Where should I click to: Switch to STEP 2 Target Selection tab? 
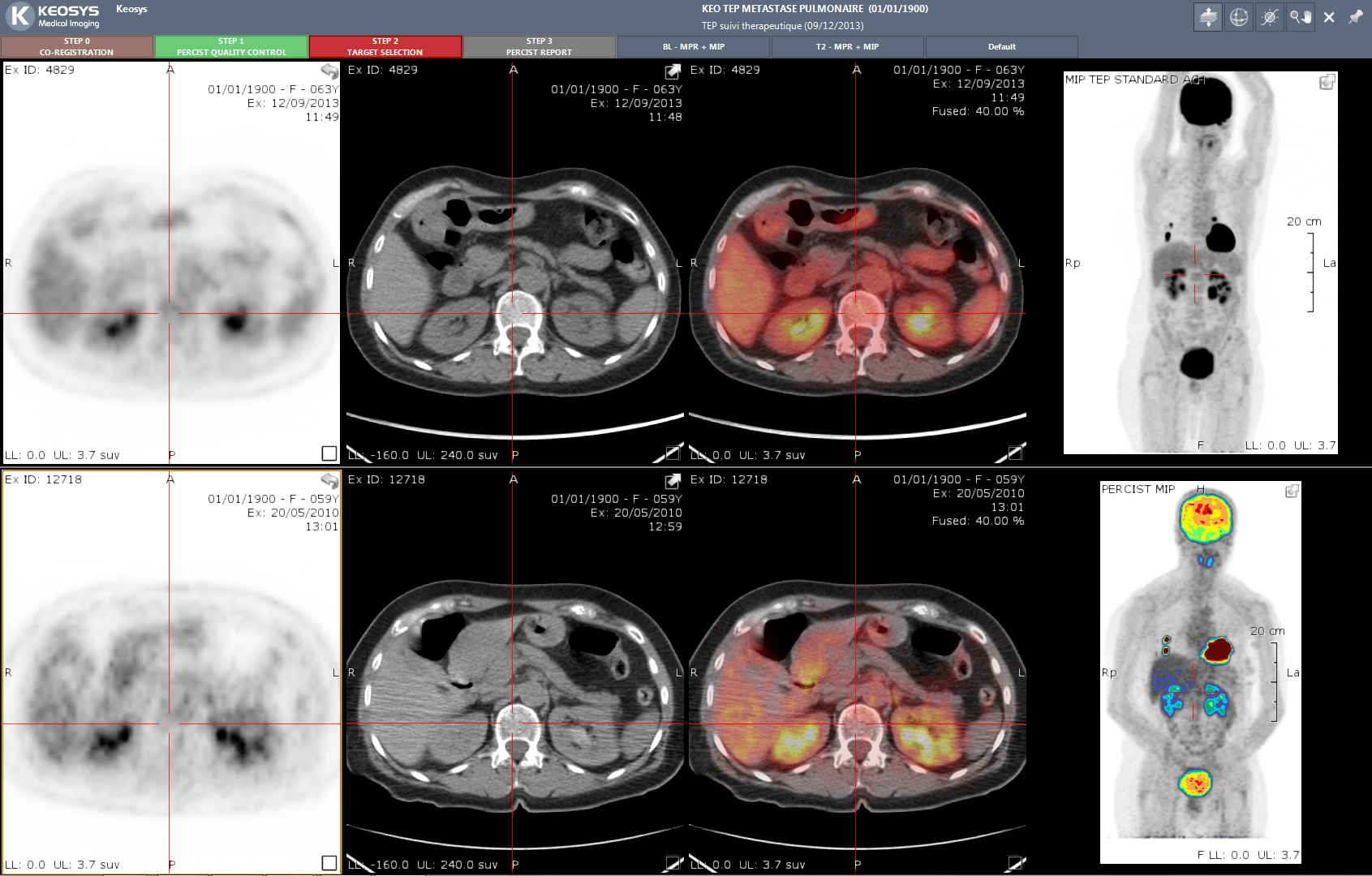point(385,46)
